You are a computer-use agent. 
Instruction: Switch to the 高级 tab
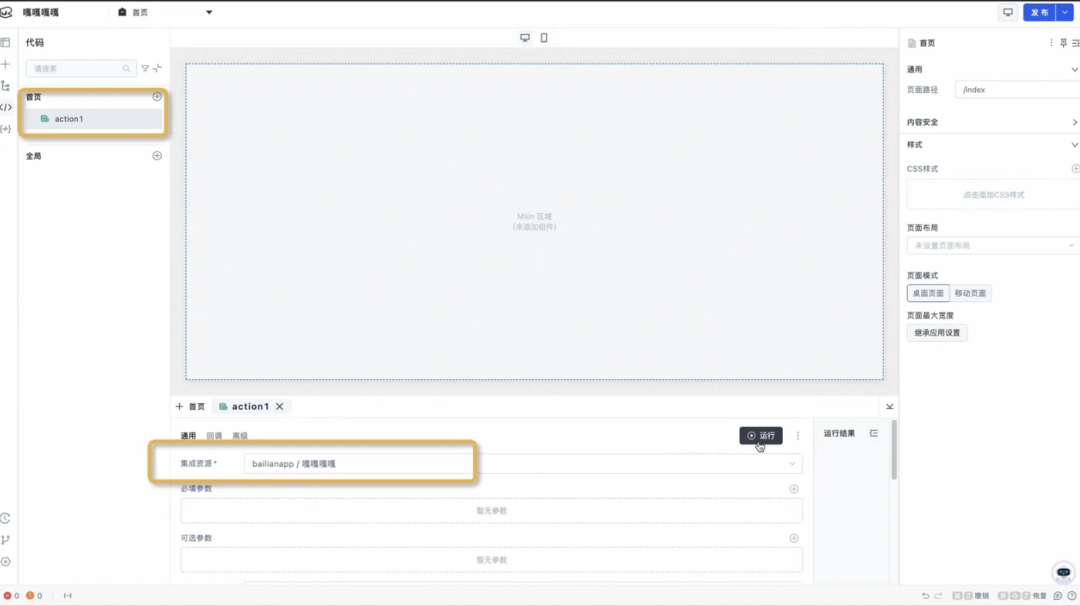point(240,436)
